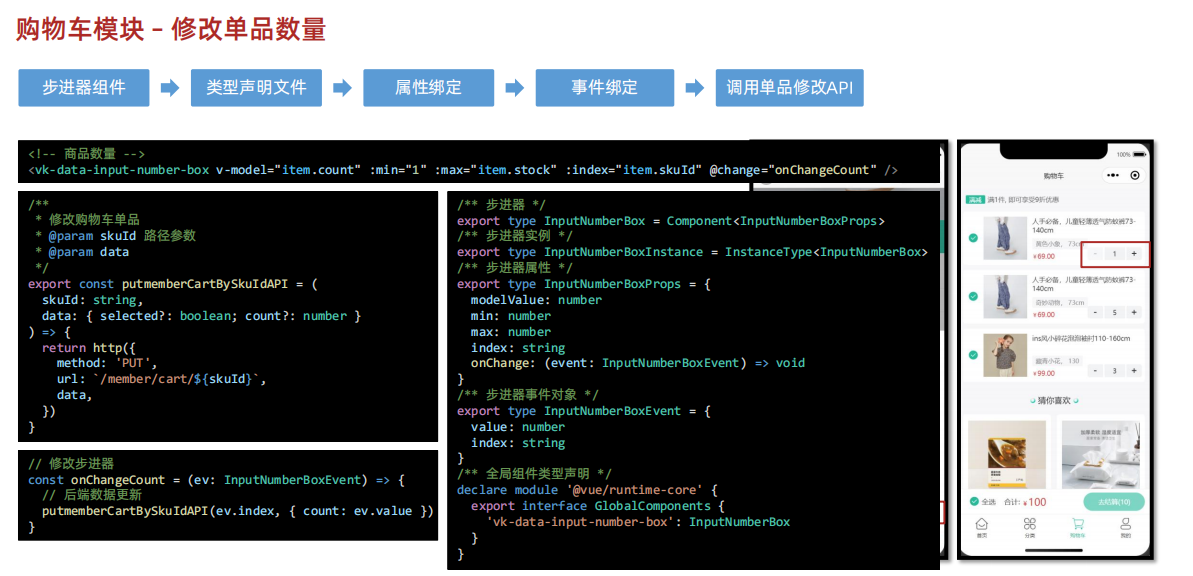Click the <!-- 商品数量 --> comment line

86,154
